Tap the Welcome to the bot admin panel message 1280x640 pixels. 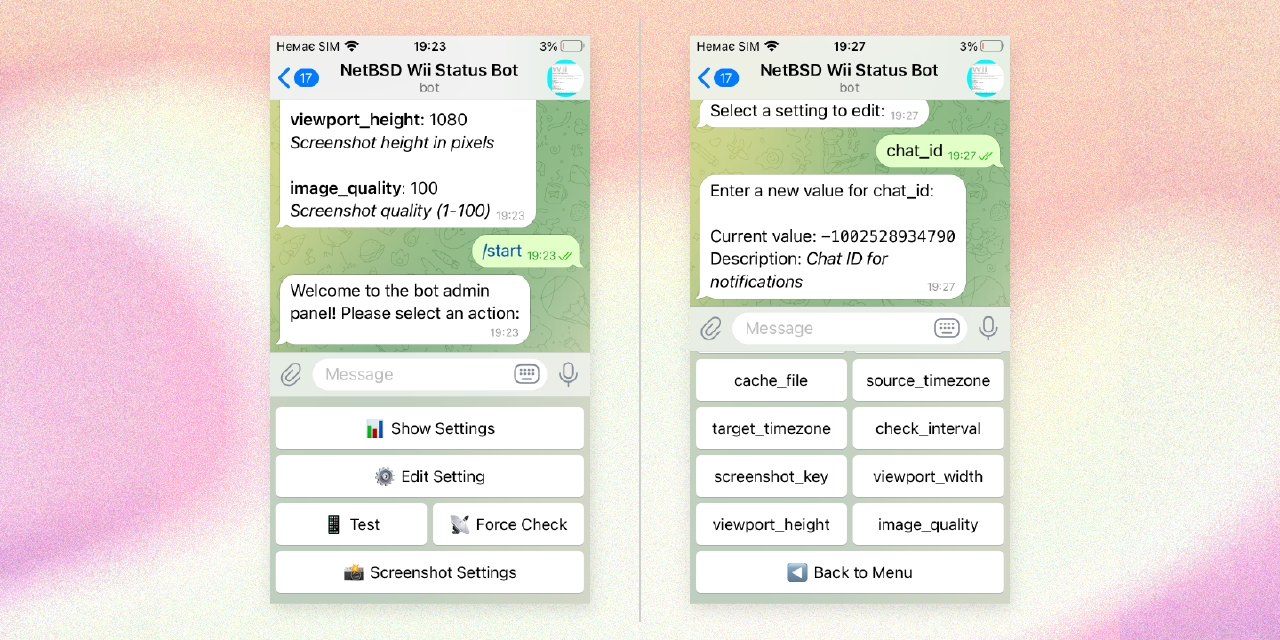pyautogui.click(x=405, y=309)
